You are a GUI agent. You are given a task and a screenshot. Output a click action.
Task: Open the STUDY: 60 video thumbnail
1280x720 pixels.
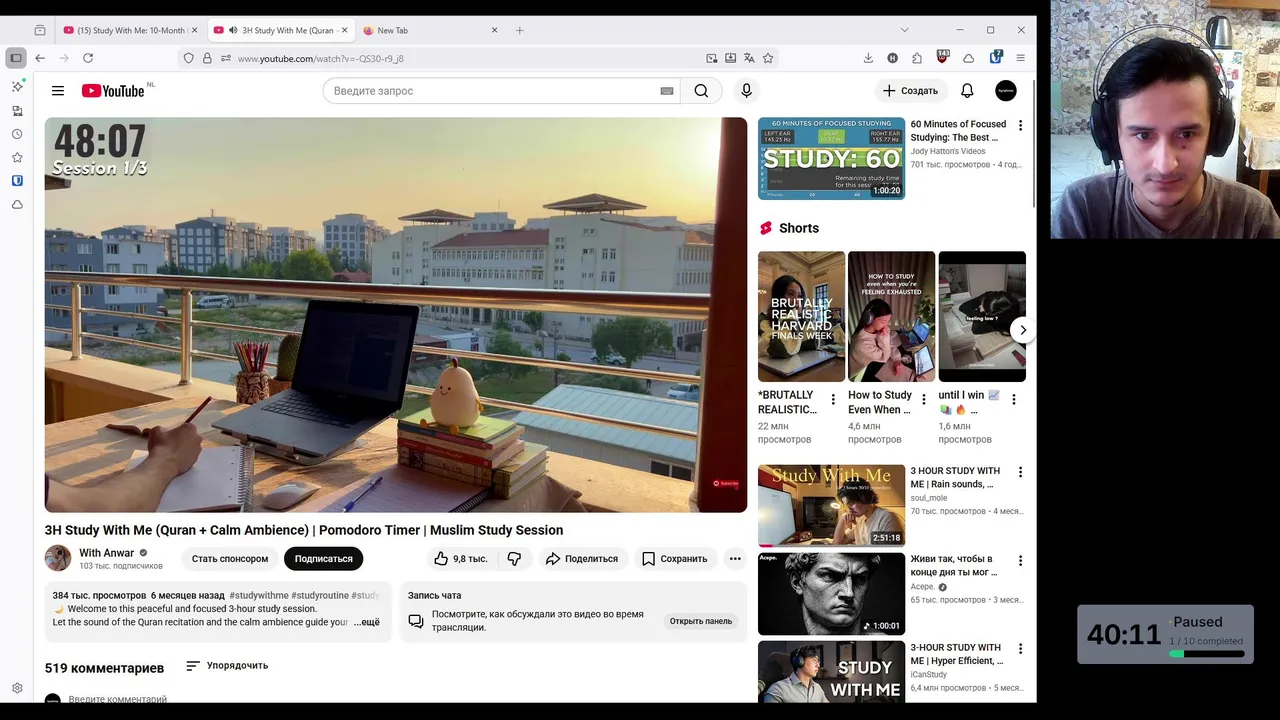831,158
